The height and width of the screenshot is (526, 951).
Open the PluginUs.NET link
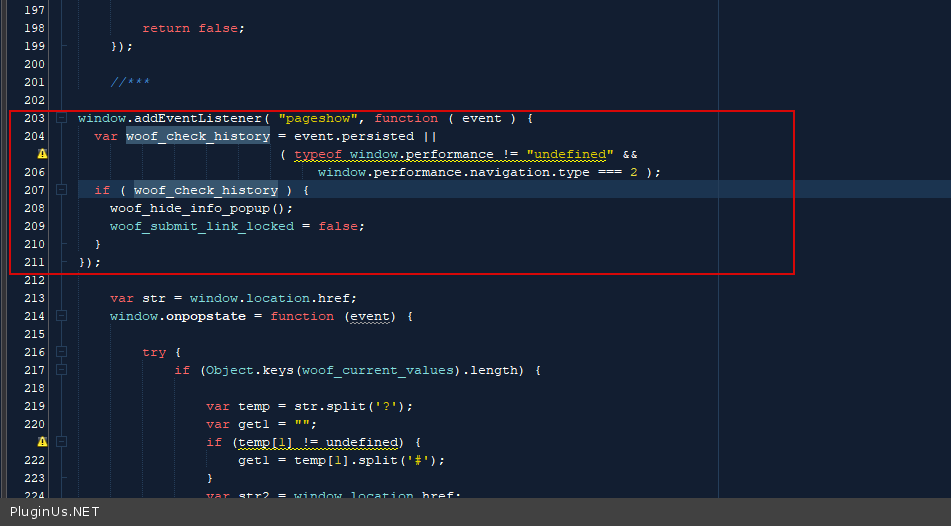point(54,512)
